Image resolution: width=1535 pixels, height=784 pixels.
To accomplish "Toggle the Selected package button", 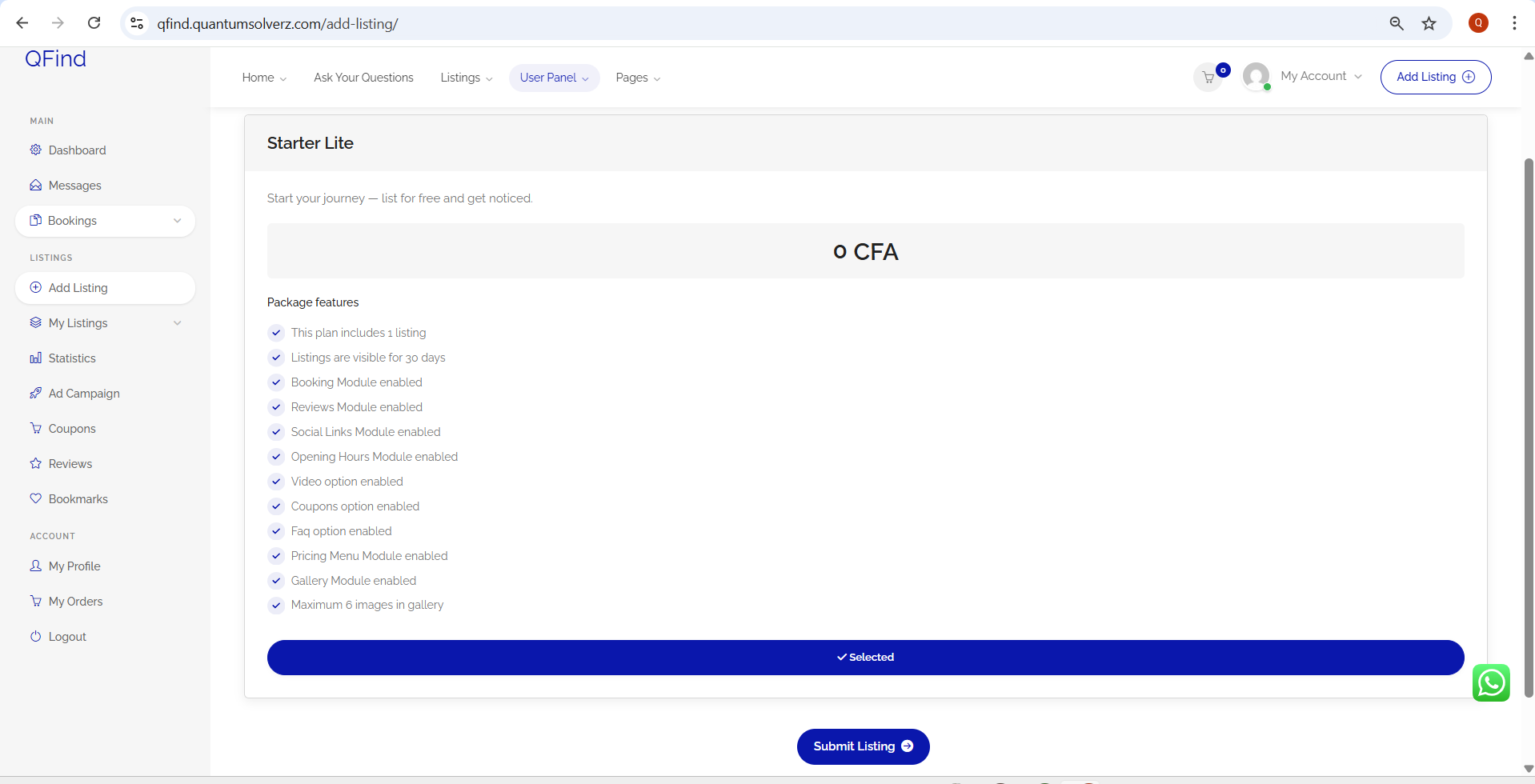I will 865,658.
